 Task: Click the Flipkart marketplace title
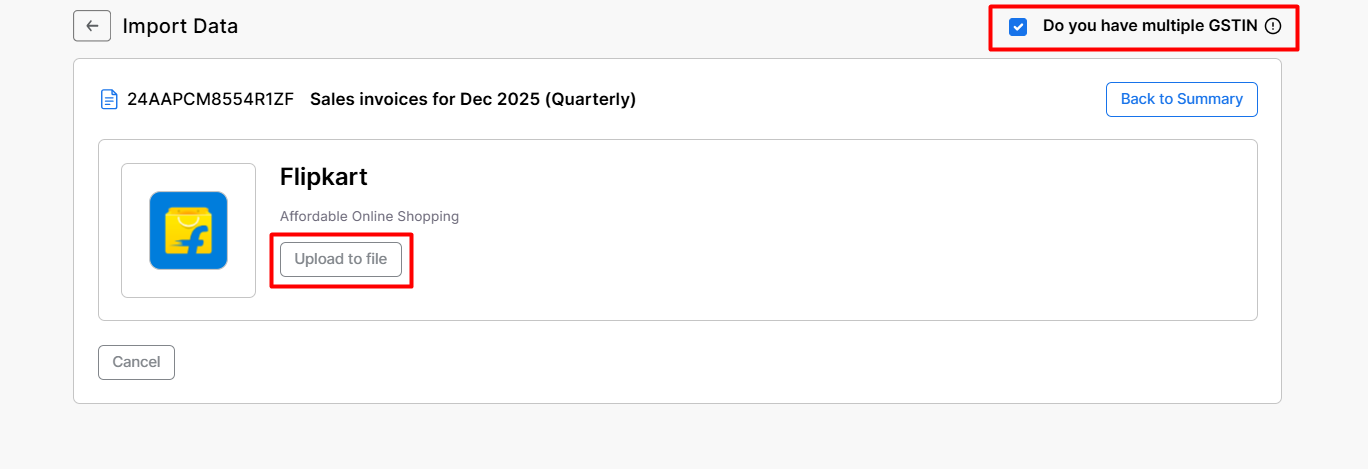pos(324,177)
